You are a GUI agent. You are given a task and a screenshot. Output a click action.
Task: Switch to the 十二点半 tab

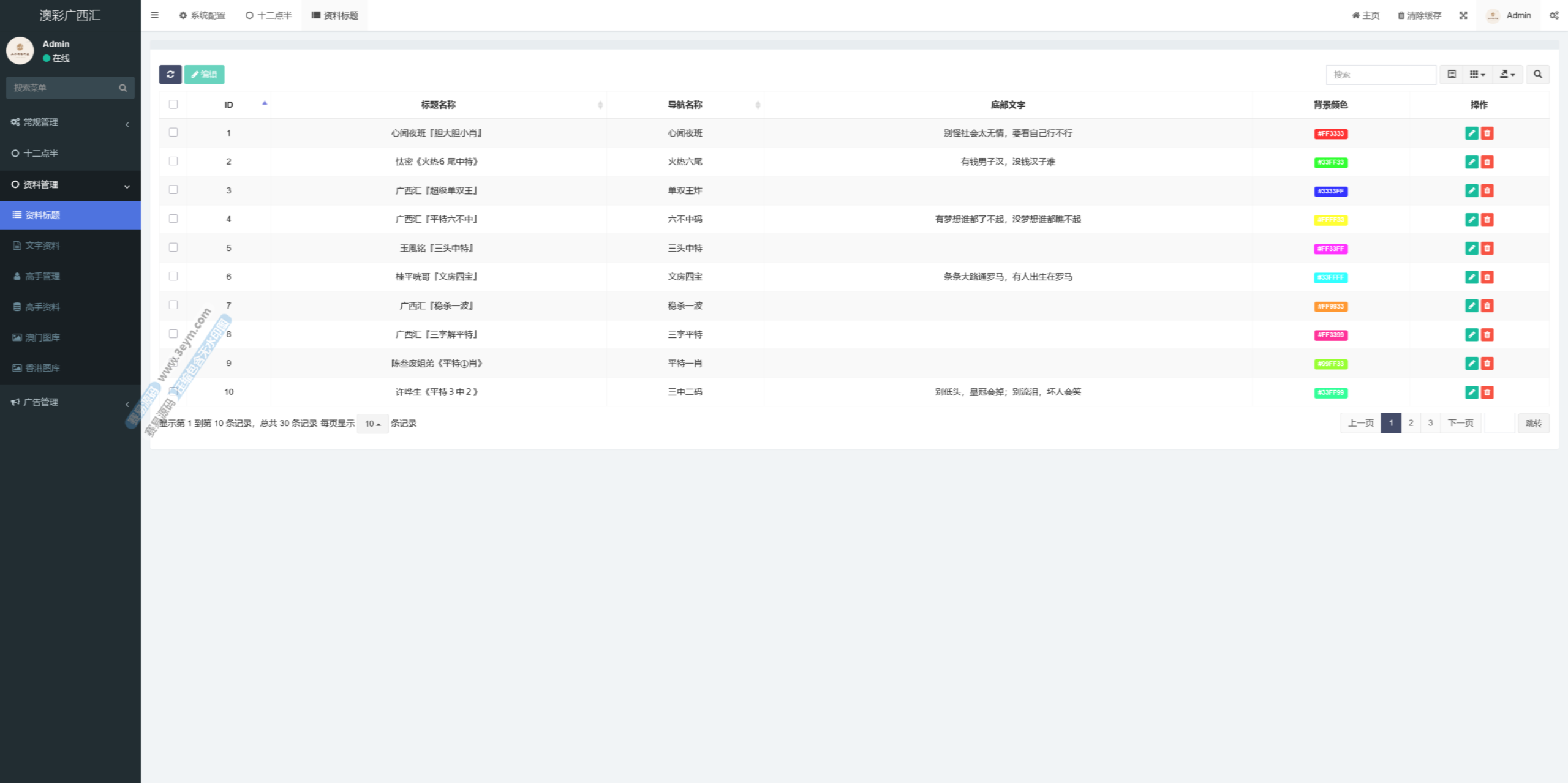[x=269, y=15]
